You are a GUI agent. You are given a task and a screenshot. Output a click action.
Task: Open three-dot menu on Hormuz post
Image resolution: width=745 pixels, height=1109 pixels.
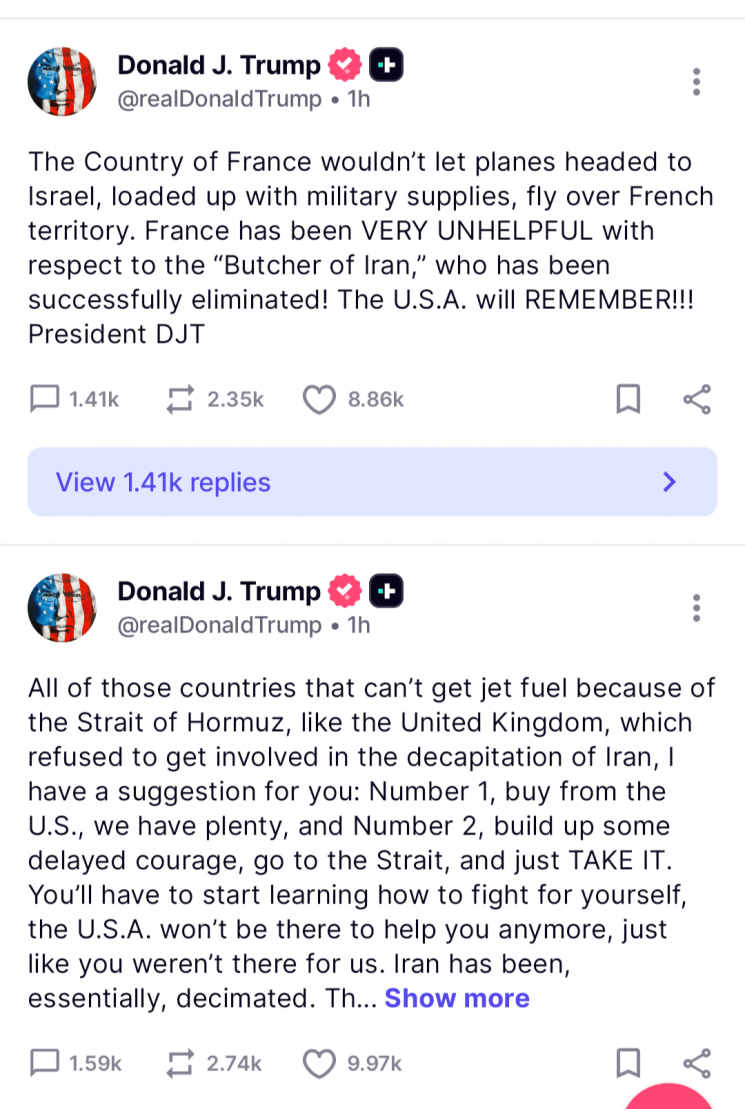point(697,608)
